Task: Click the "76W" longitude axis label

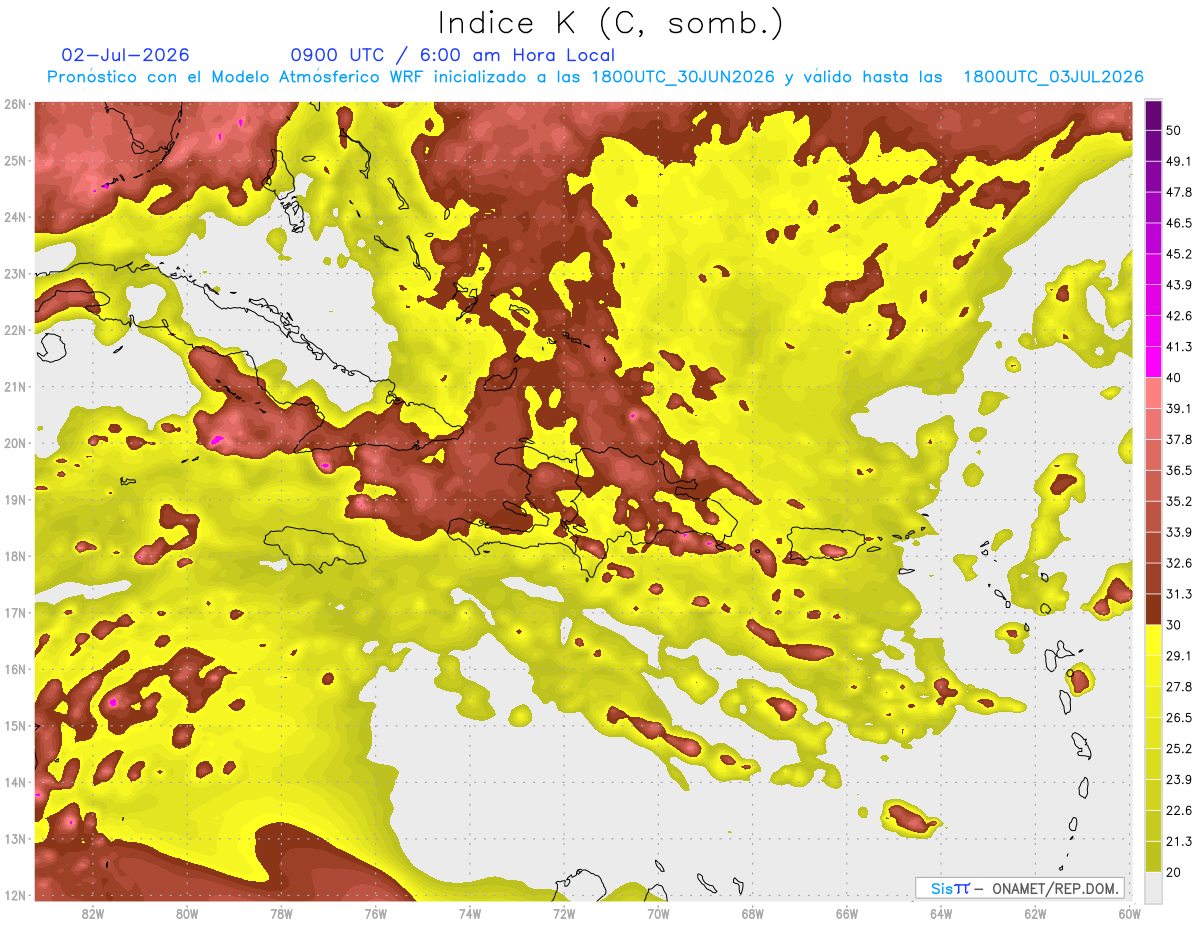Action: pyautogui.click(x=376, y=914)
